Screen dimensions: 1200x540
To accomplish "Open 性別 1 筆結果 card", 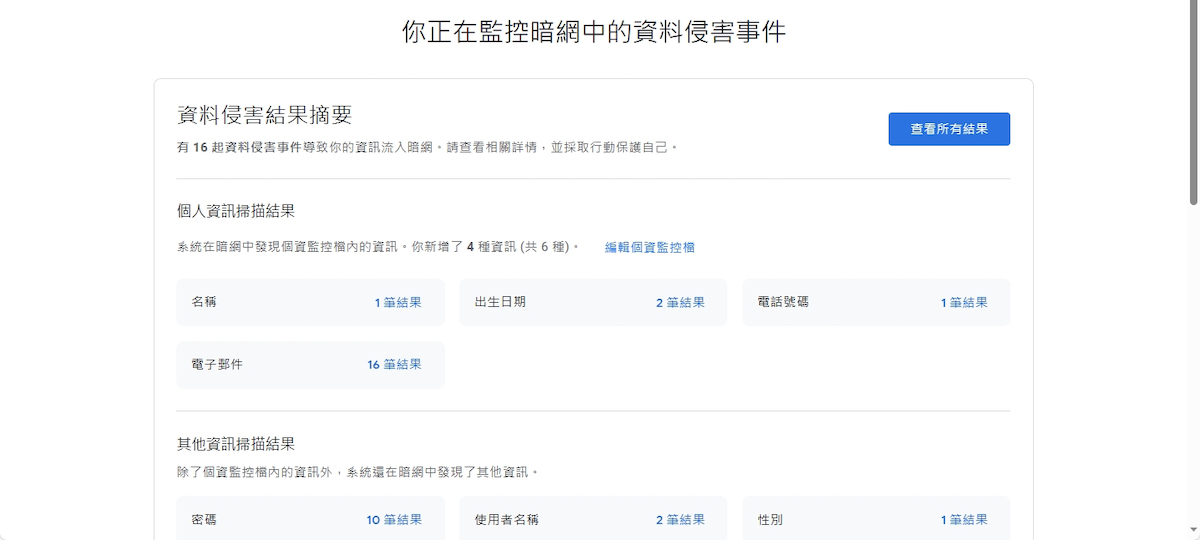I will click(x=876, y=519).
